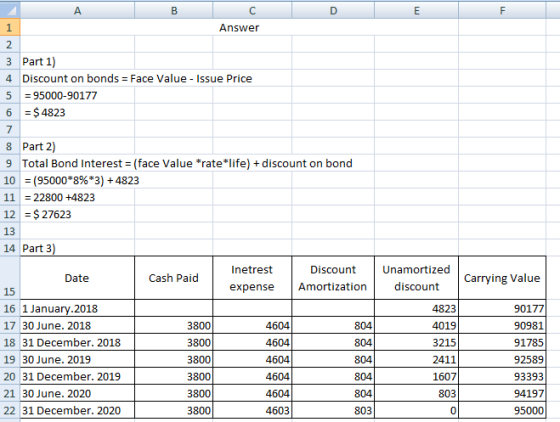Click the '= $ 4823' cell
This screenshot has width=560, height=422.
77,112
